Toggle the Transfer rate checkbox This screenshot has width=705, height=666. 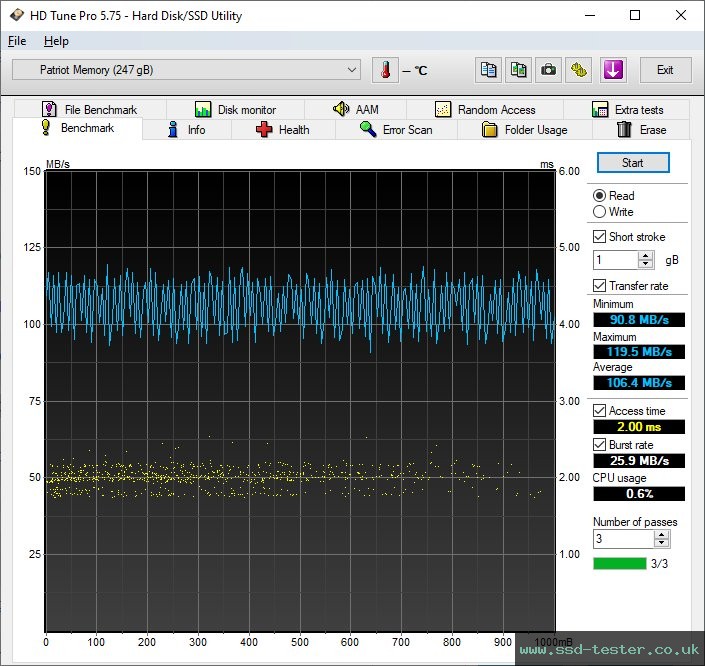[599, 286]
